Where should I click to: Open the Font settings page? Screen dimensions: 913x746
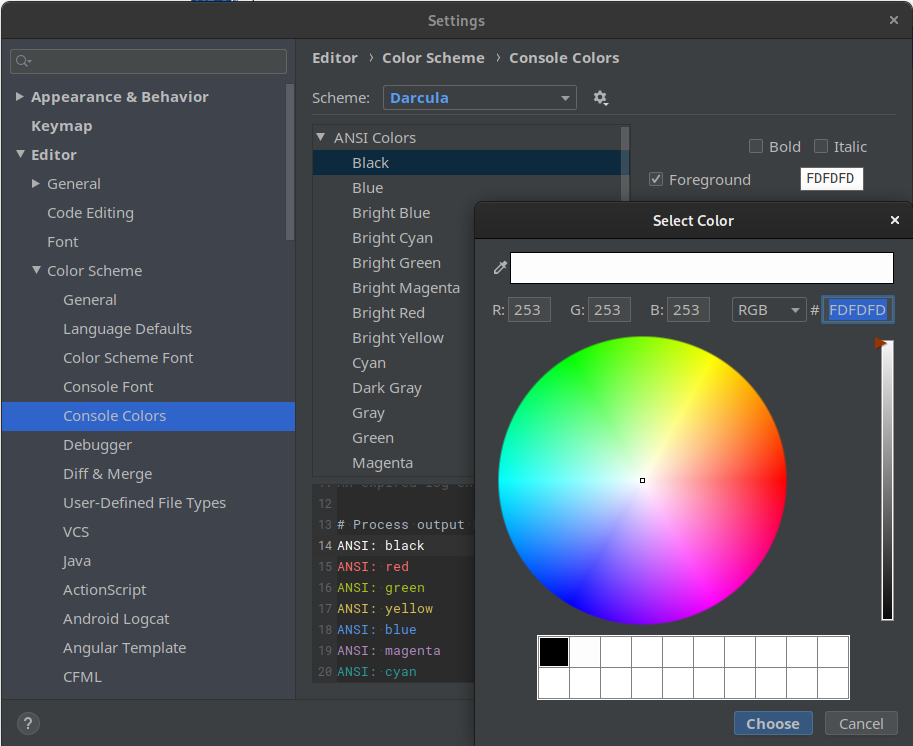tap(63, 242)
